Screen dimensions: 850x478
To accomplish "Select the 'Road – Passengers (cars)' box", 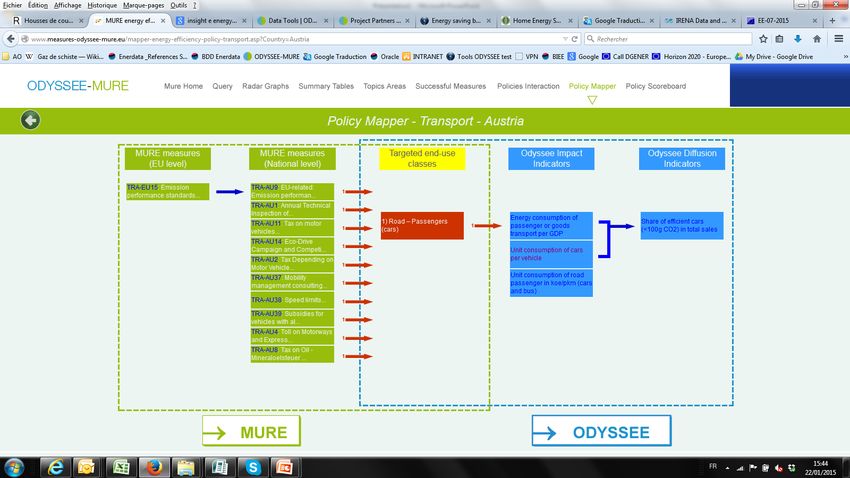I will click(422, 225).
